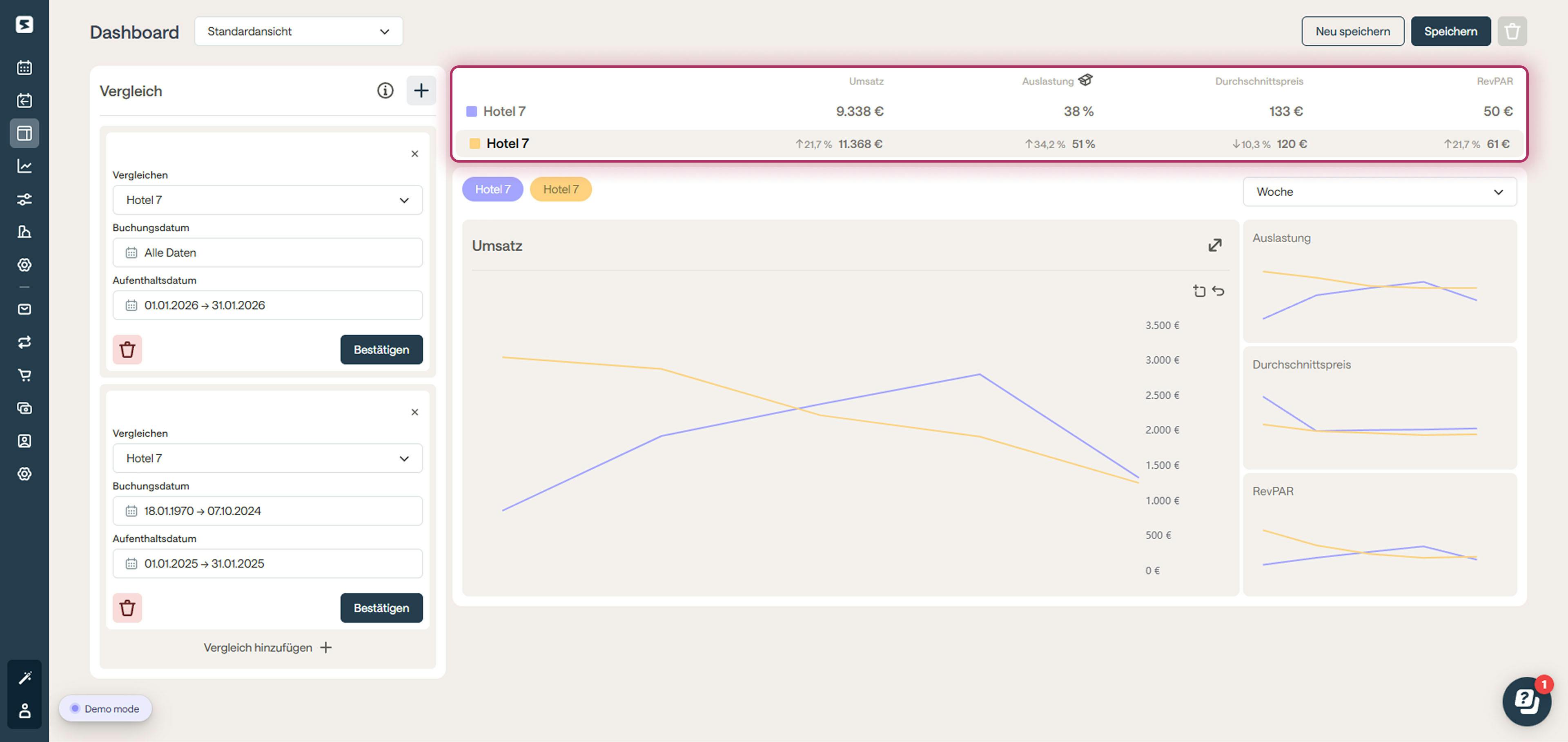Open the help chat bubble widget

tap(1526, 701)
